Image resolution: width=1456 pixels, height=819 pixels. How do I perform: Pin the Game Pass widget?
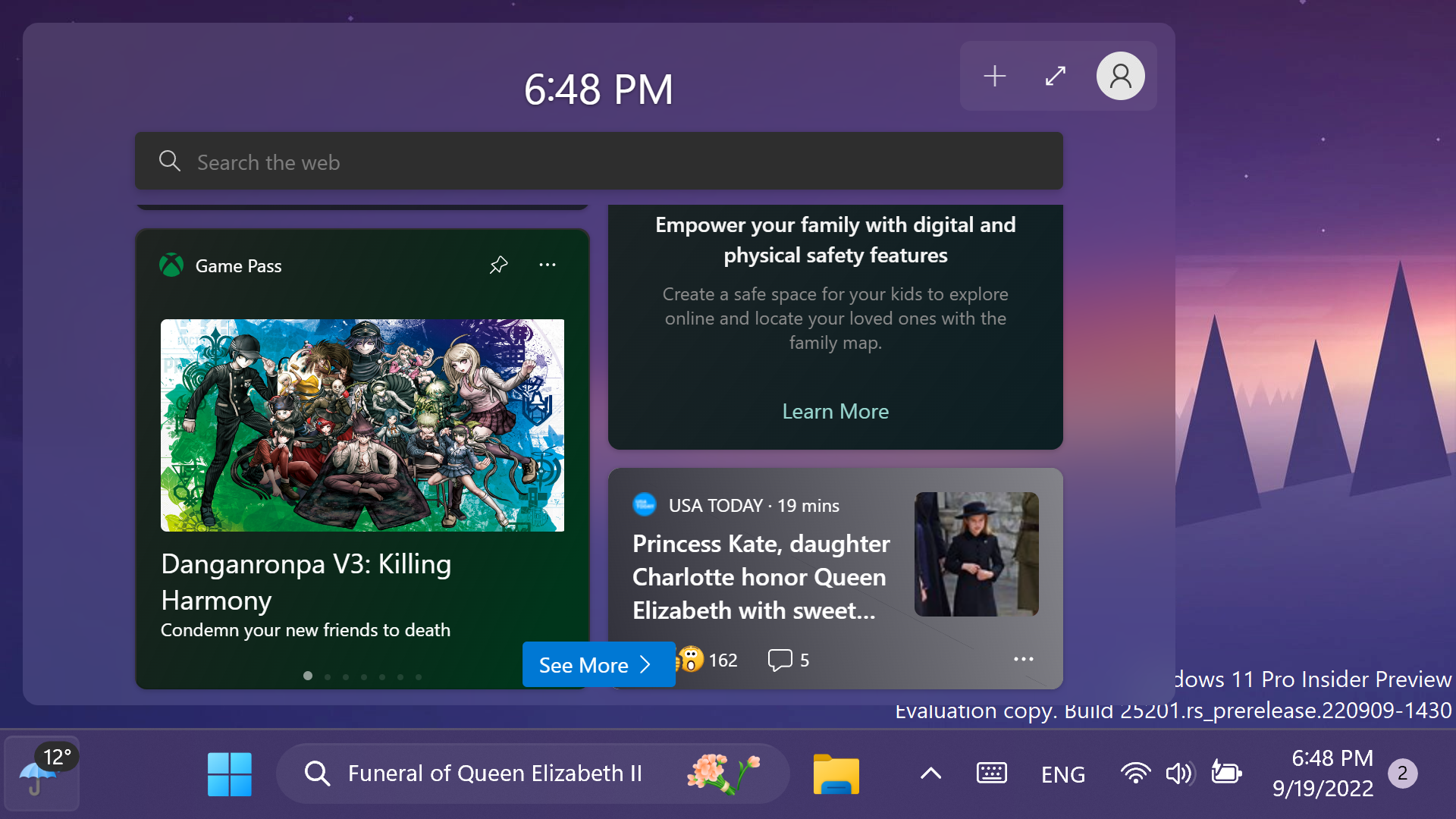[x=498, y=265]
